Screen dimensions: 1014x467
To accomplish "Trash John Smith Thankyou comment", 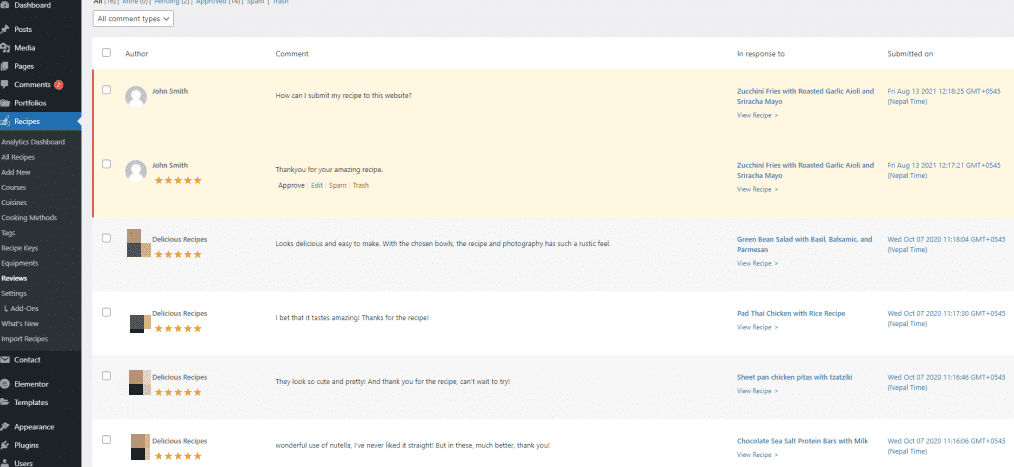I will 361,186.
